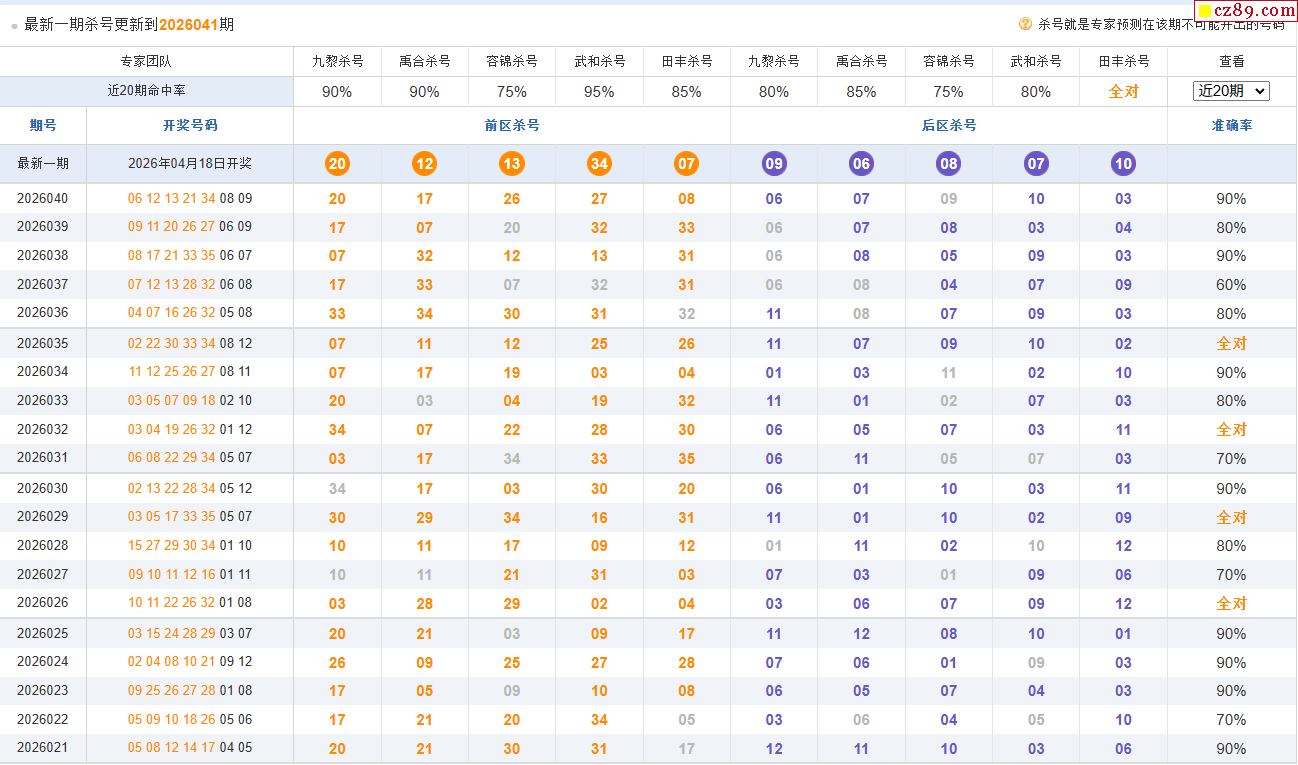Click 全对 in the 2026035 row
The width and height of the screenshot is (1298, 765).
point(1231,343)
